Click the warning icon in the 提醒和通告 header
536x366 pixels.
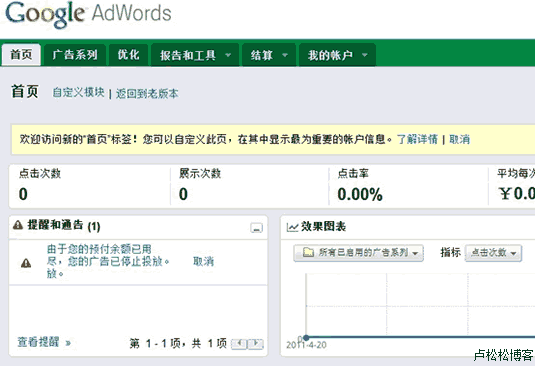pyautogui.click(x=18, y=225)
